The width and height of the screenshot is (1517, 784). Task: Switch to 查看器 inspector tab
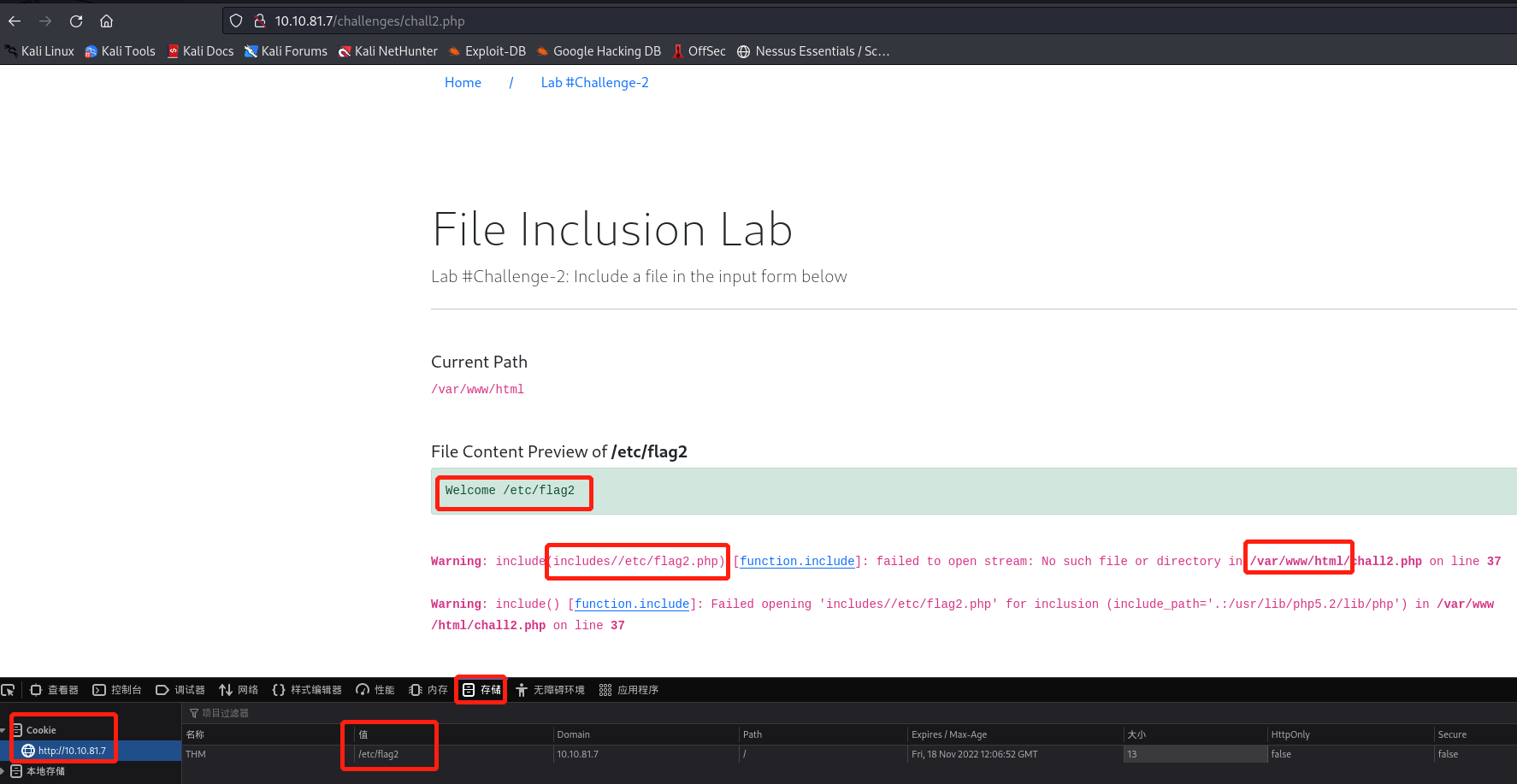tap(55, 690)
